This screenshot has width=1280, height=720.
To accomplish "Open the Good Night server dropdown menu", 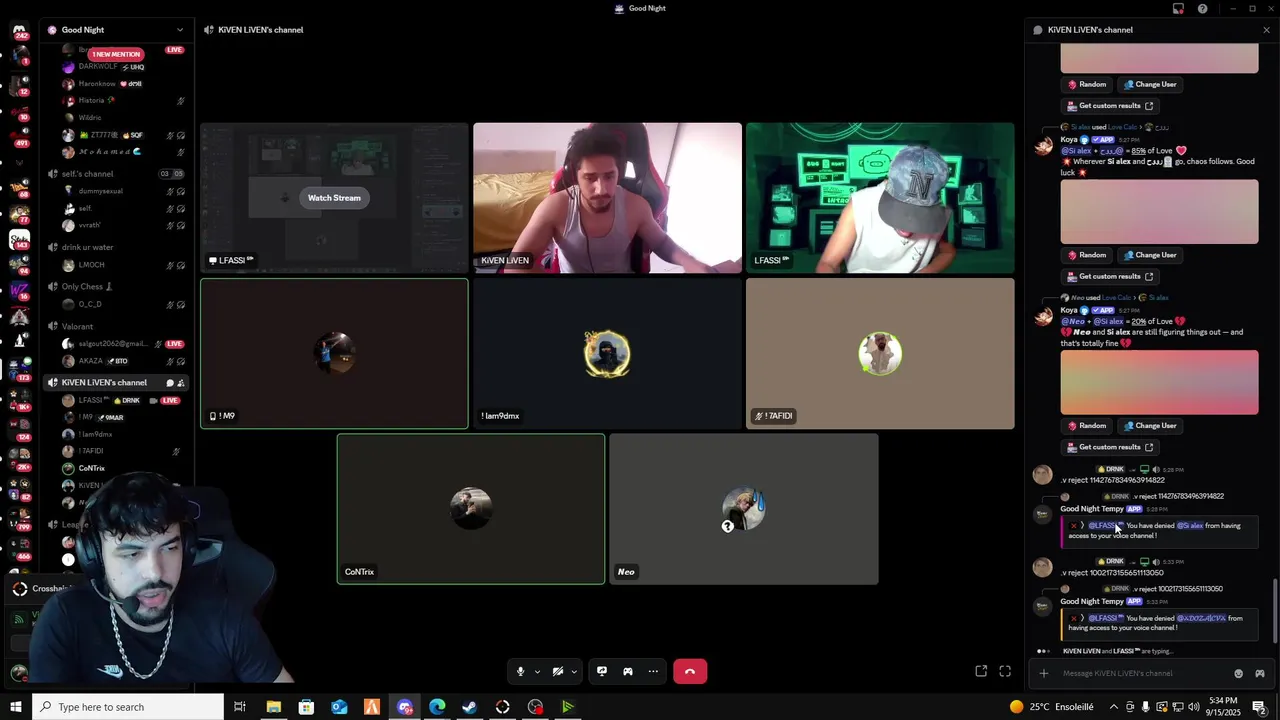I will click(x=180, y=30).
